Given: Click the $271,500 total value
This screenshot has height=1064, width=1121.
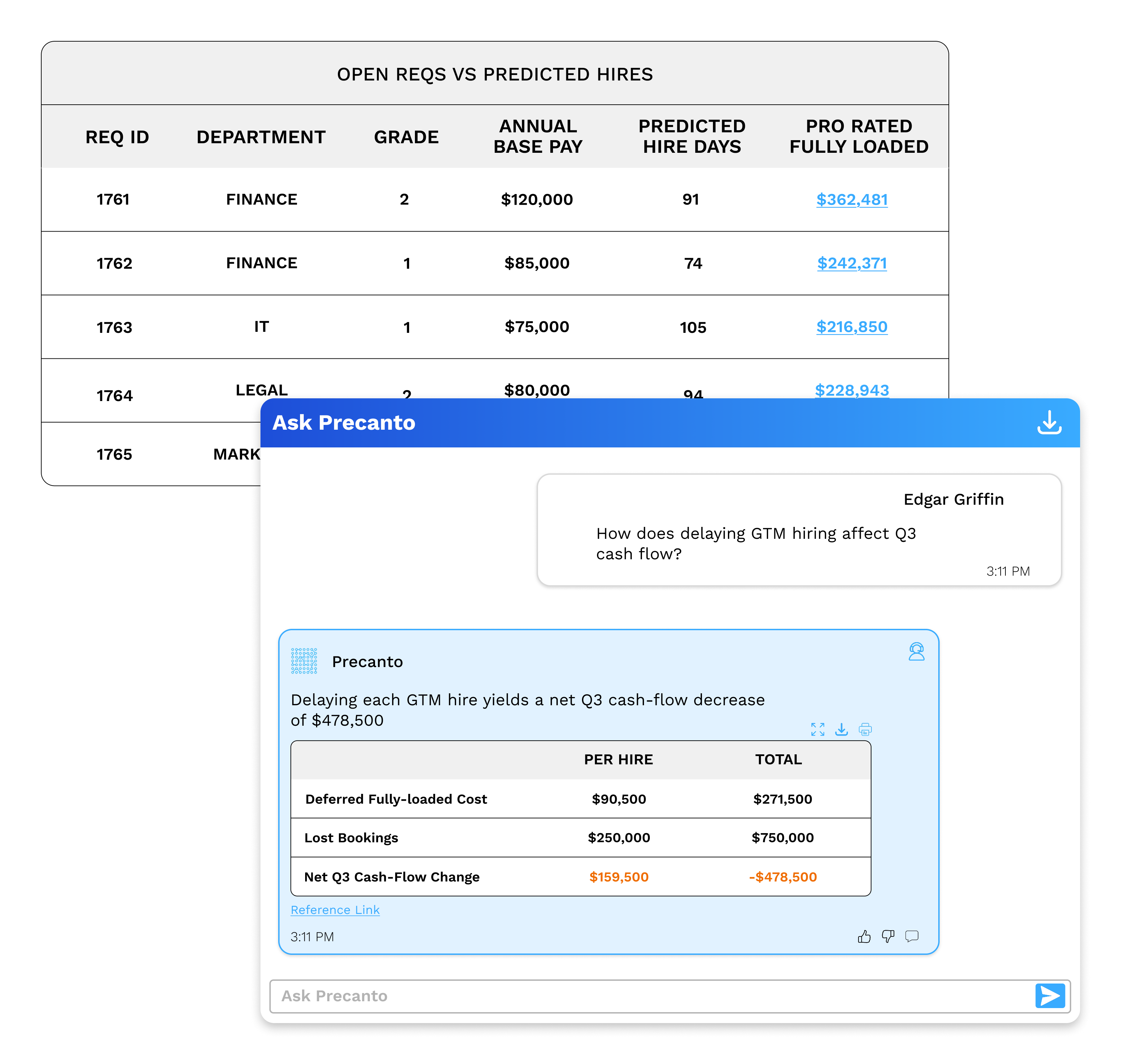Looking at the screenshot, I should click(x=782, y=799).
